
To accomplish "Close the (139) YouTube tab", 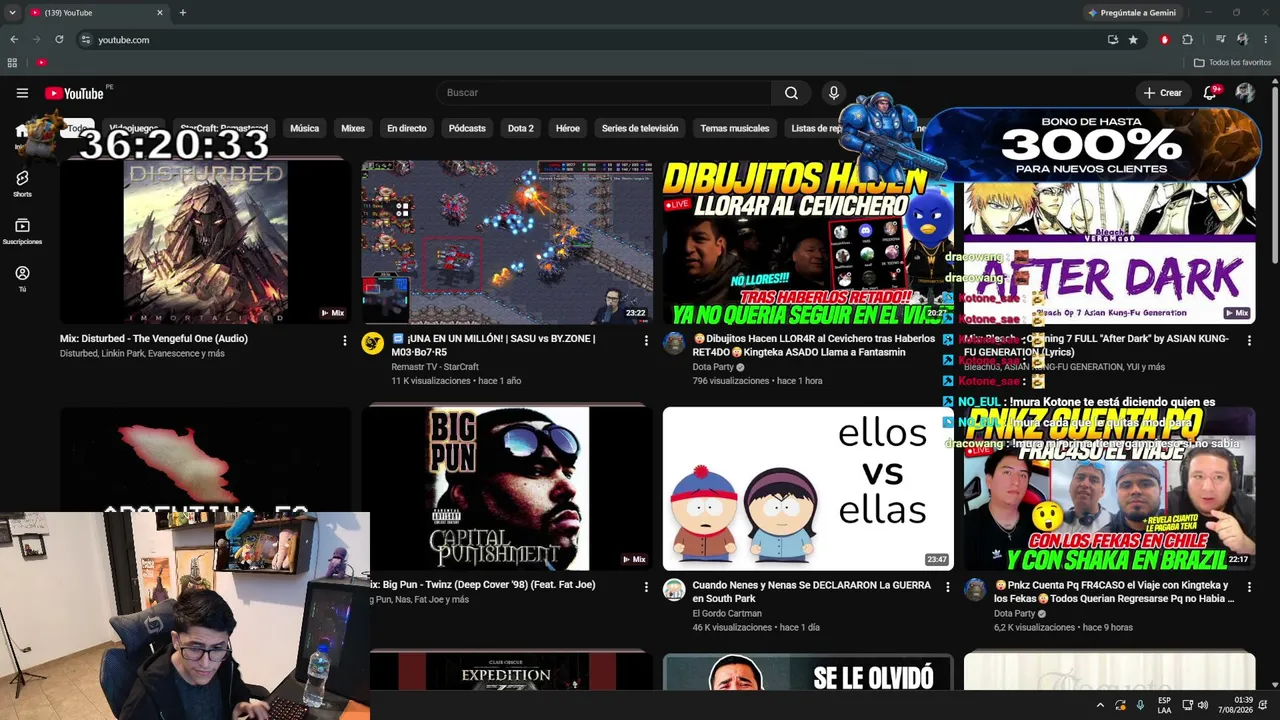I will (x=159, y=12).
